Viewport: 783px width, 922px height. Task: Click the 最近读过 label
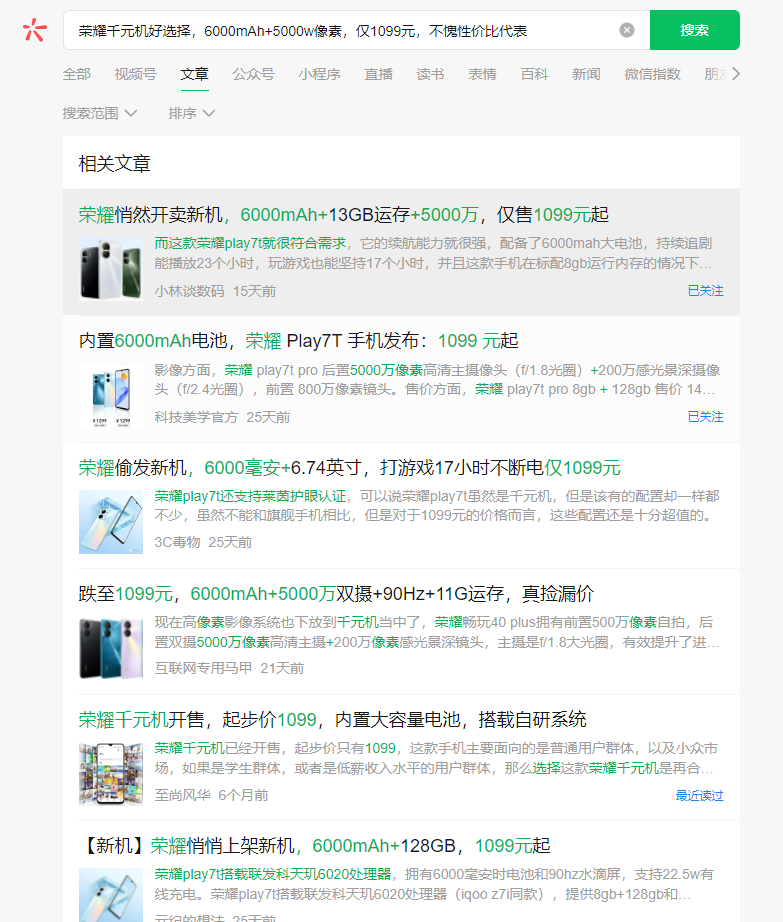click(x=699, y=795)
